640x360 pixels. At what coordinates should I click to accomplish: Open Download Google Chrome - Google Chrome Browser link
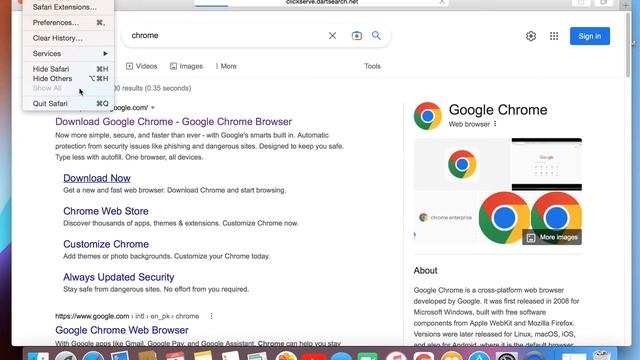pos(173,122)
